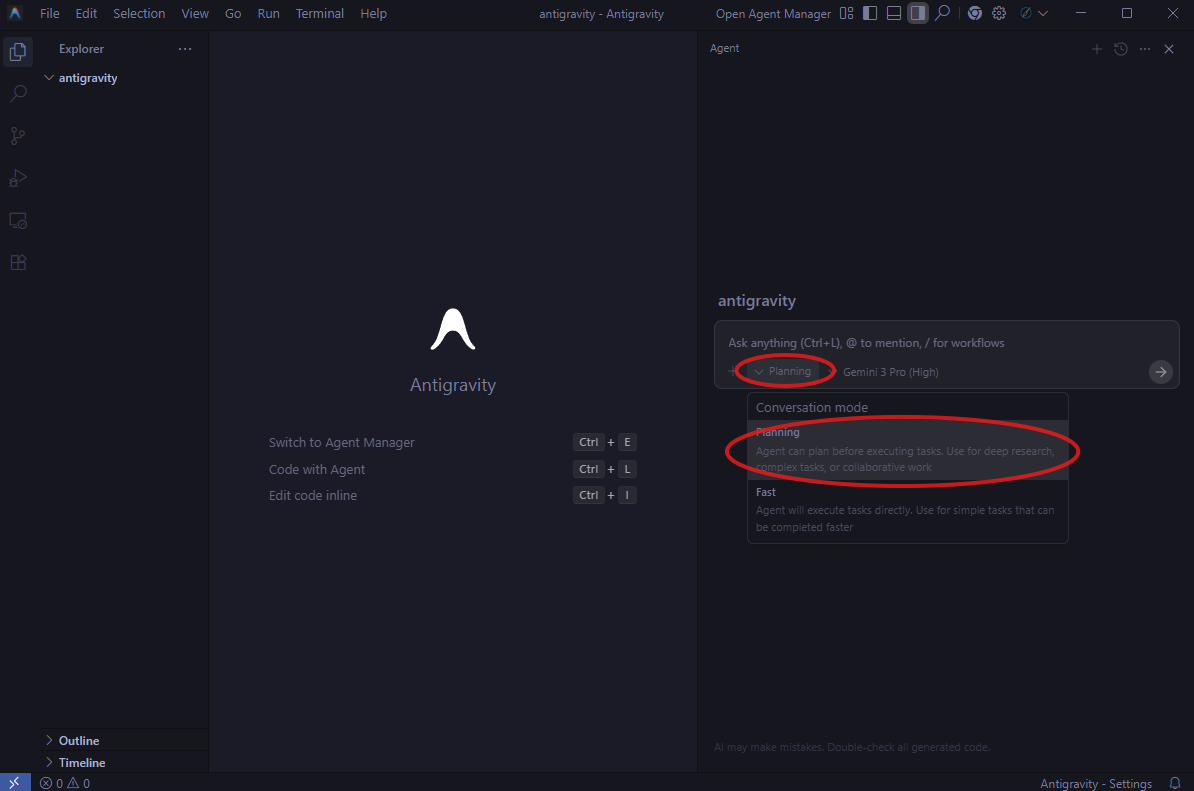Image resolution: width=1194 pixels, height=791 pixels.
Task: Click Code with Agent shortcut
Action: 317,469
